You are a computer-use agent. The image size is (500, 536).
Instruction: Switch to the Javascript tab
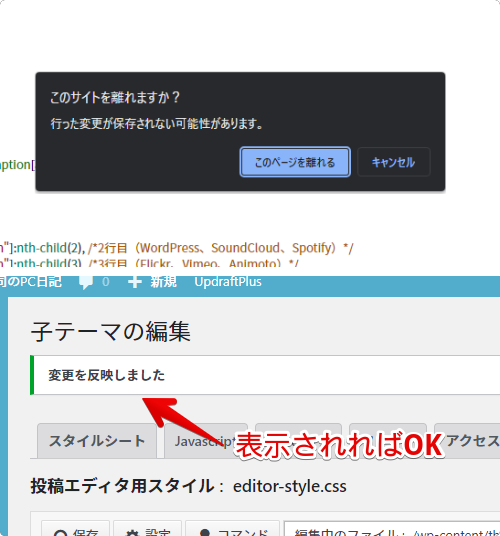205,441
